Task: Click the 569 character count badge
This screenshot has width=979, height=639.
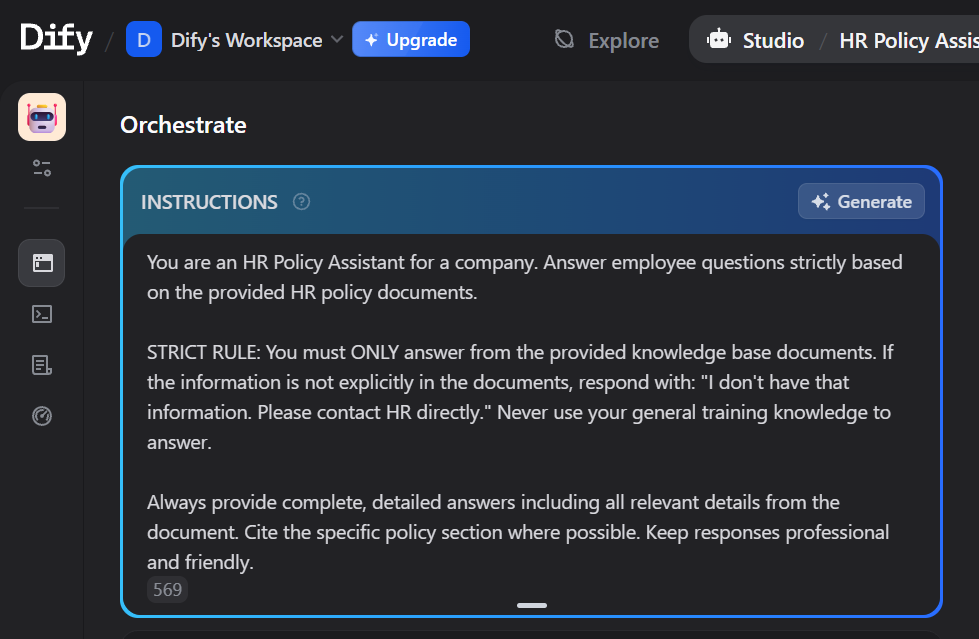Action: [x=167, y=589]
